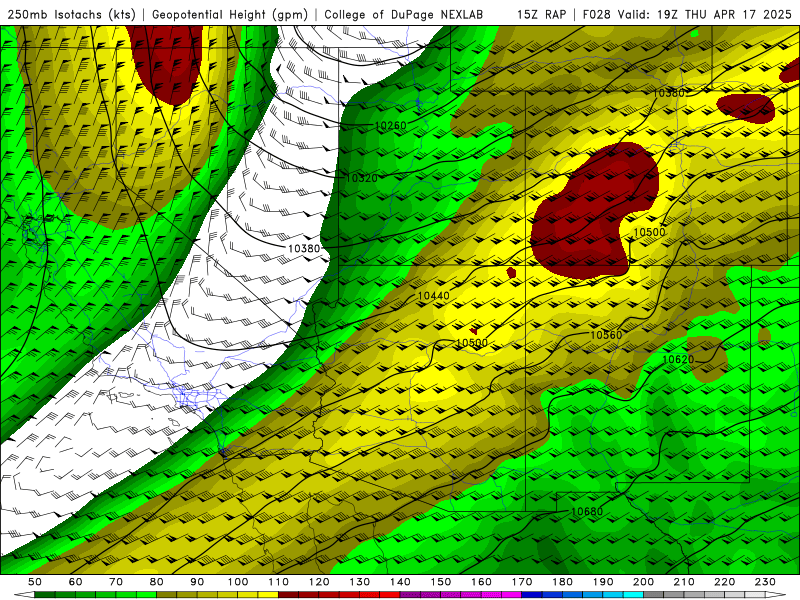Click the 150 value on the color scale
The height and width of the screenshot is (600, 800).
(x=440, y=582)
